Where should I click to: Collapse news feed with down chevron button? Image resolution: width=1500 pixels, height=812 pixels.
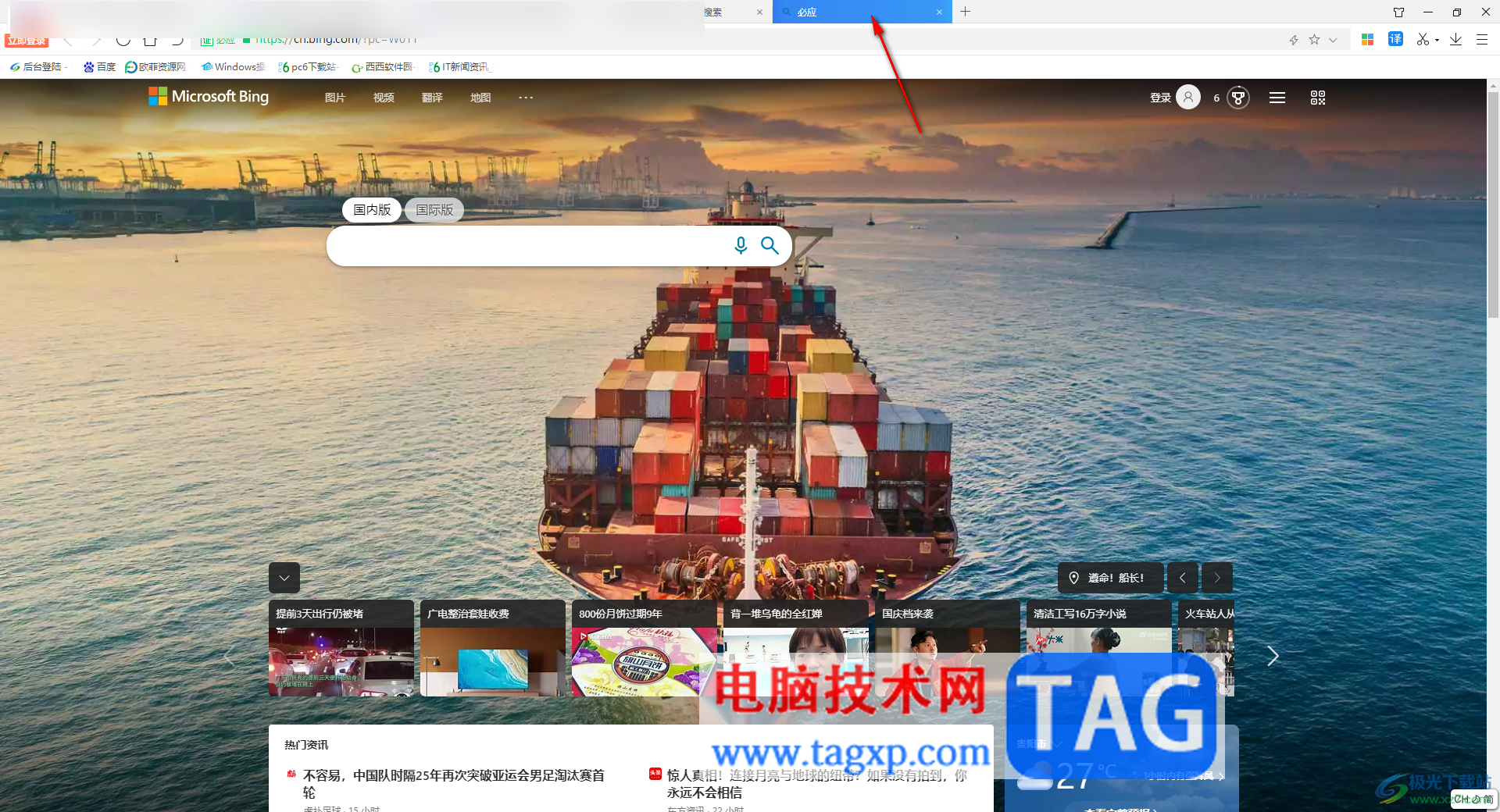[284, 578]
